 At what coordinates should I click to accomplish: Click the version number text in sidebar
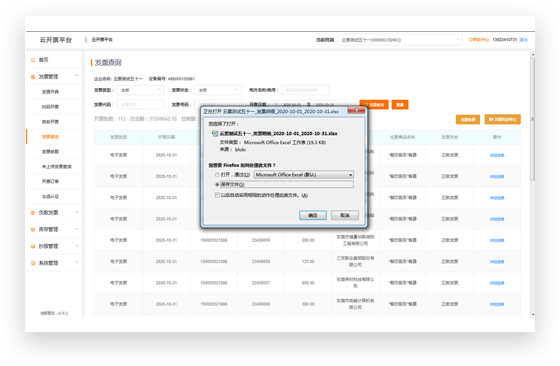tap(54, 313)
